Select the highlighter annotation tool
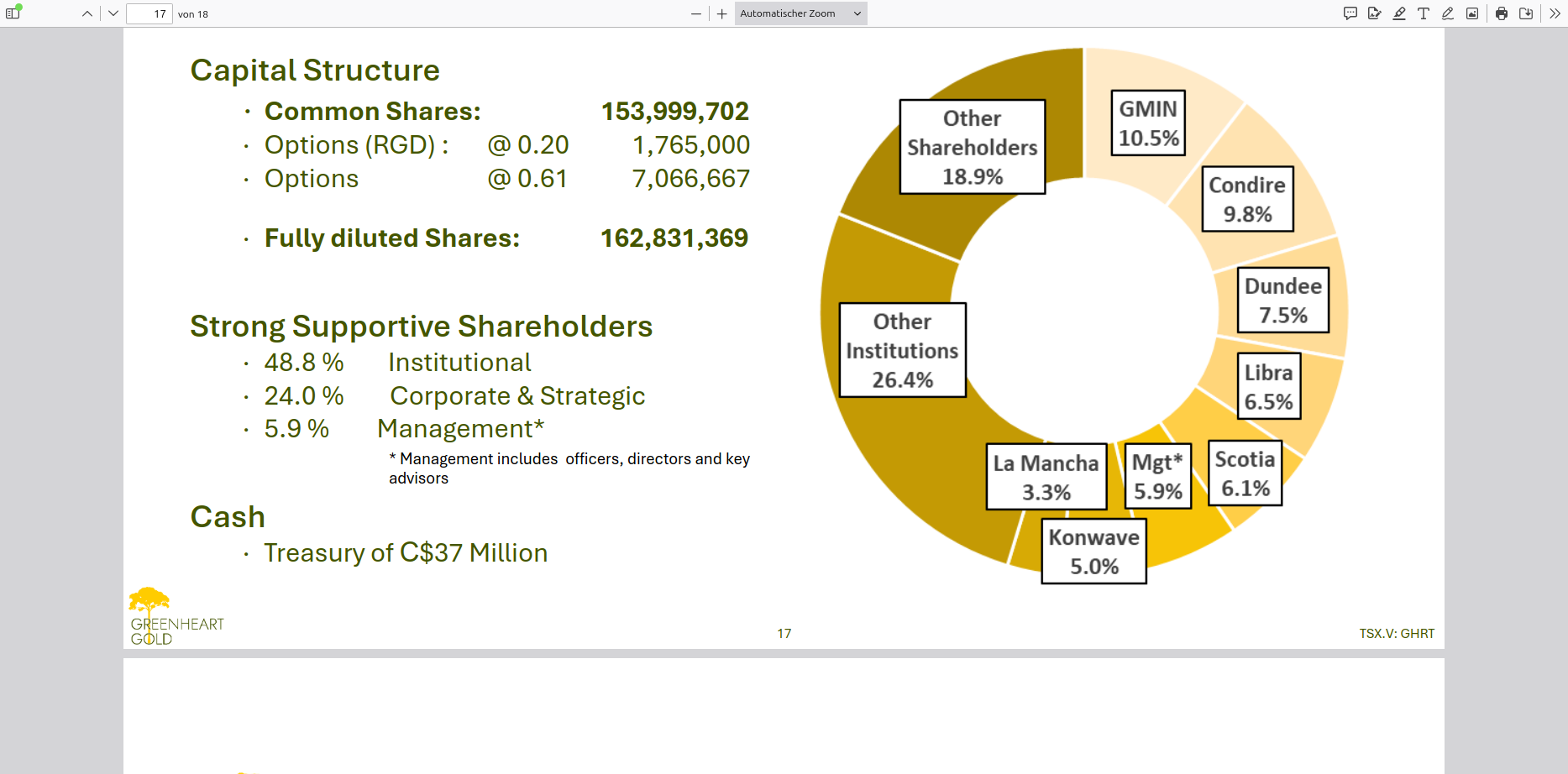1568x774 pixels. point(1399,13)
